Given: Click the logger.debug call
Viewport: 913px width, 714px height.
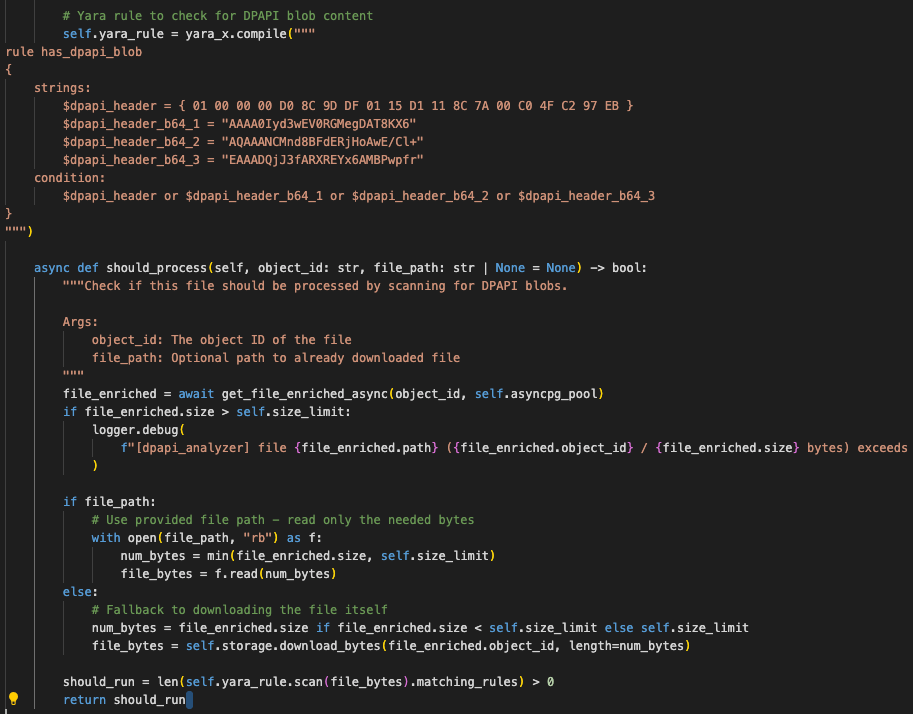Looking at the screenshot, I should tap(131, 430).
